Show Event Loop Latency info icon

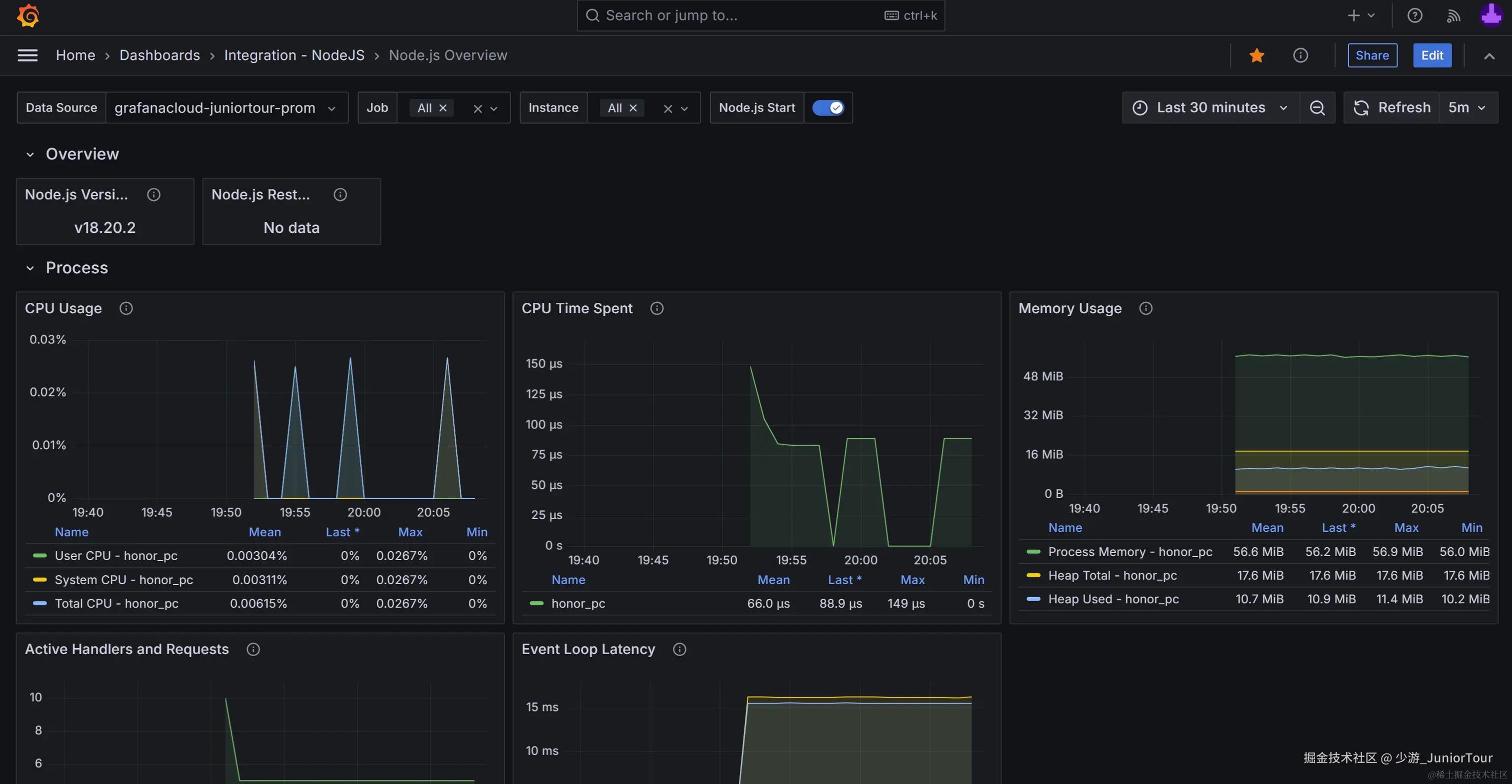pyautogui.click(x=679, y=649)
